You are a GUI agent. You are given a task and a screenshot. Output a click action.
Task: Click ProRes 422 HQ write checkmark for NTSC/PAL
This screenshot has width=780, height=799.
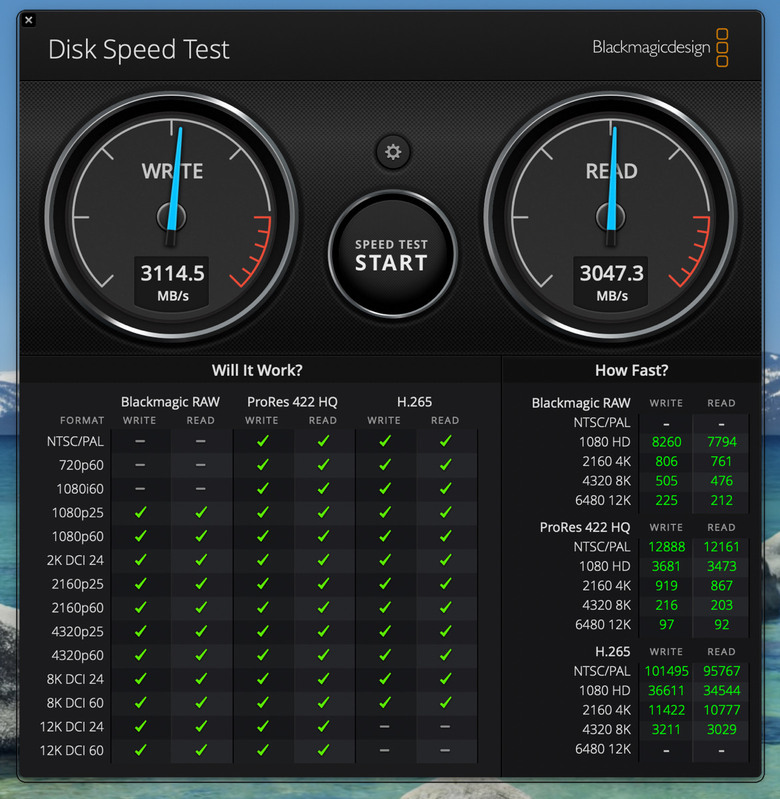point(262,441)
